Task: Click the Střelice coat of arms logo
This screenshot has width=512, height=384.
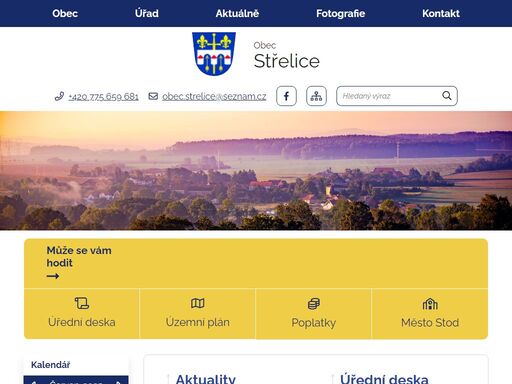Action: (x=214, y=54)
